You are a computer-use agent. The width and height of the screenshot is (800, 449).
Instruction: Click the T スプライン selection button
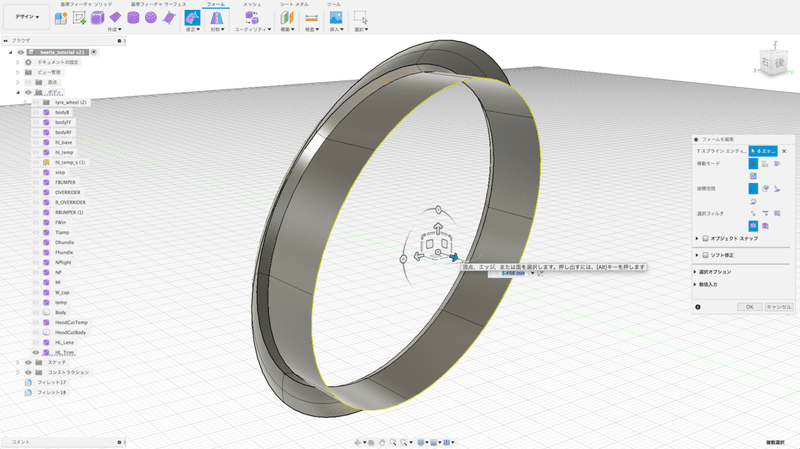point(763,151)
